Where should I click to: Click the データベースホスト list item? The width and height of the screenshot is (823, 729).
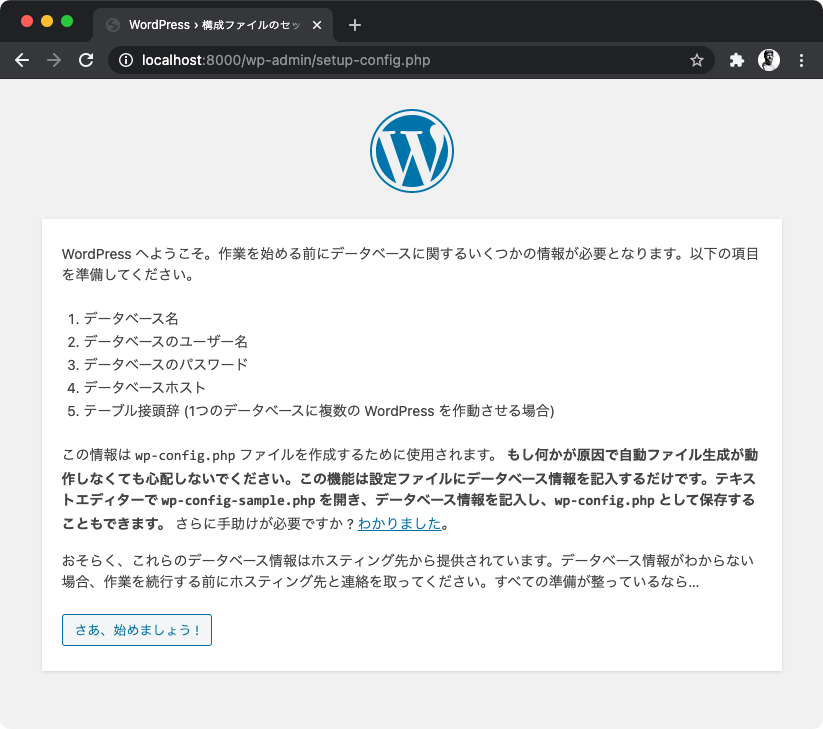tap(145, 387)
